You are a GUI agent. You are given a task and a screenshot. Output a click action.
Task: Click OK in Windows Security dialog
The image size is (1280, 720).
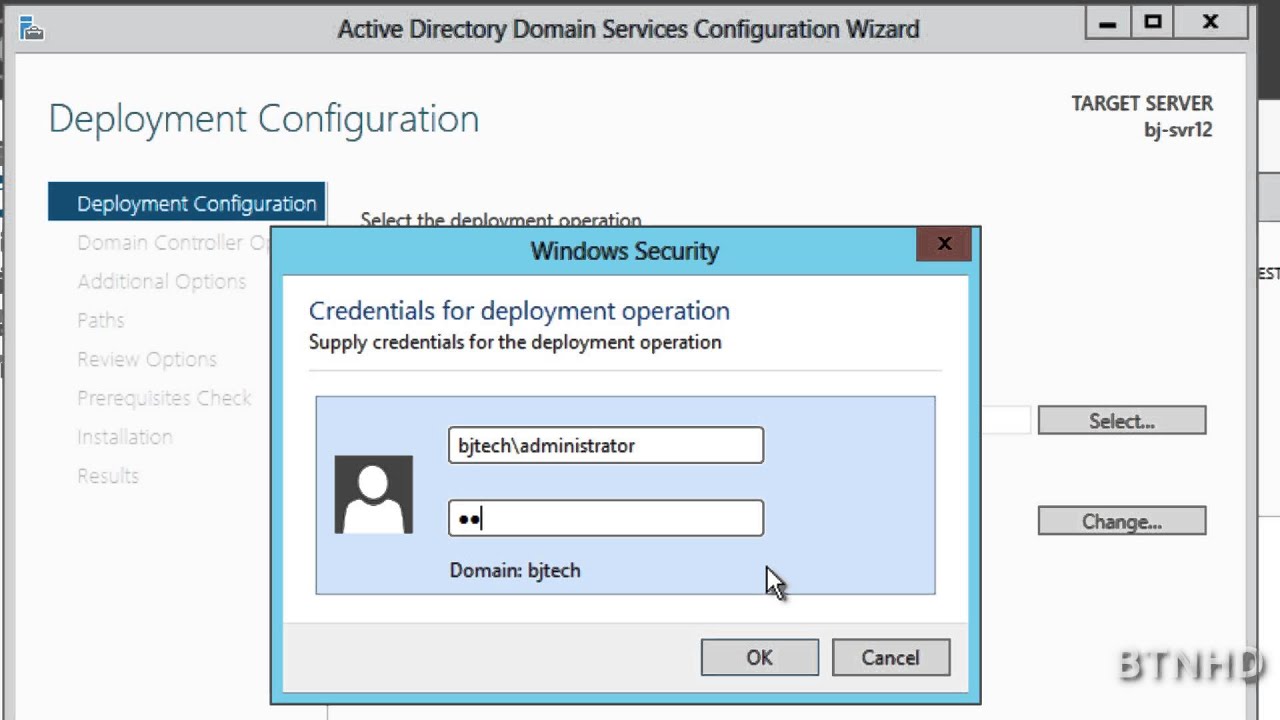pos(759,657)
